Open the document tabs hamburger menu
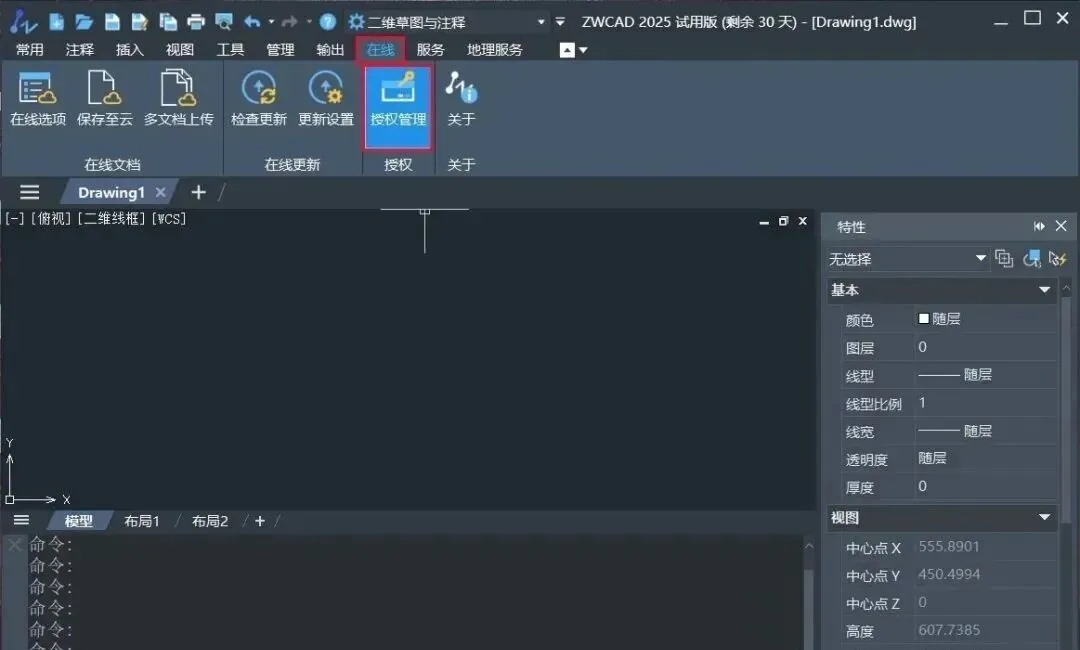Screen dimensions: 1080x650 pos(30,192)
